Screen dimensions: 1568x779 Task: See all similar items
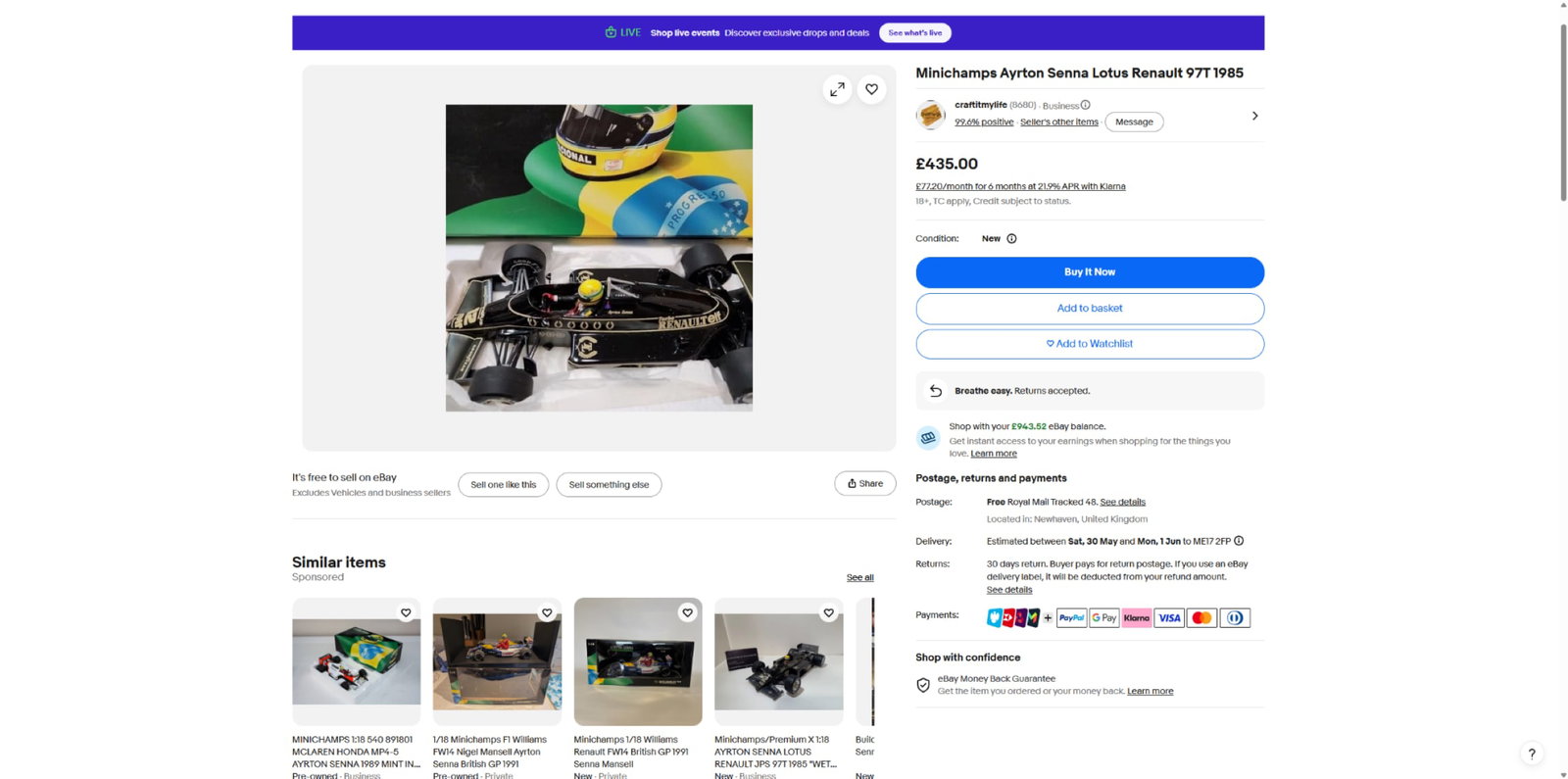(x=860, y=577)
